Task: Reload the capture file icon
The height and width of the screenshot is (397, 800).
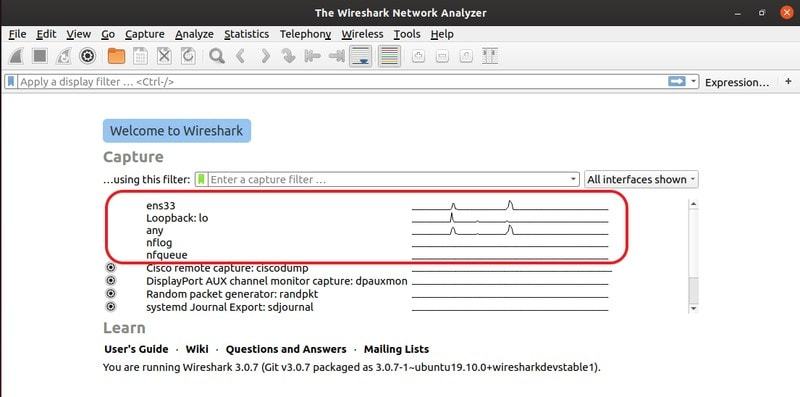Action: [x=188, y=56]
